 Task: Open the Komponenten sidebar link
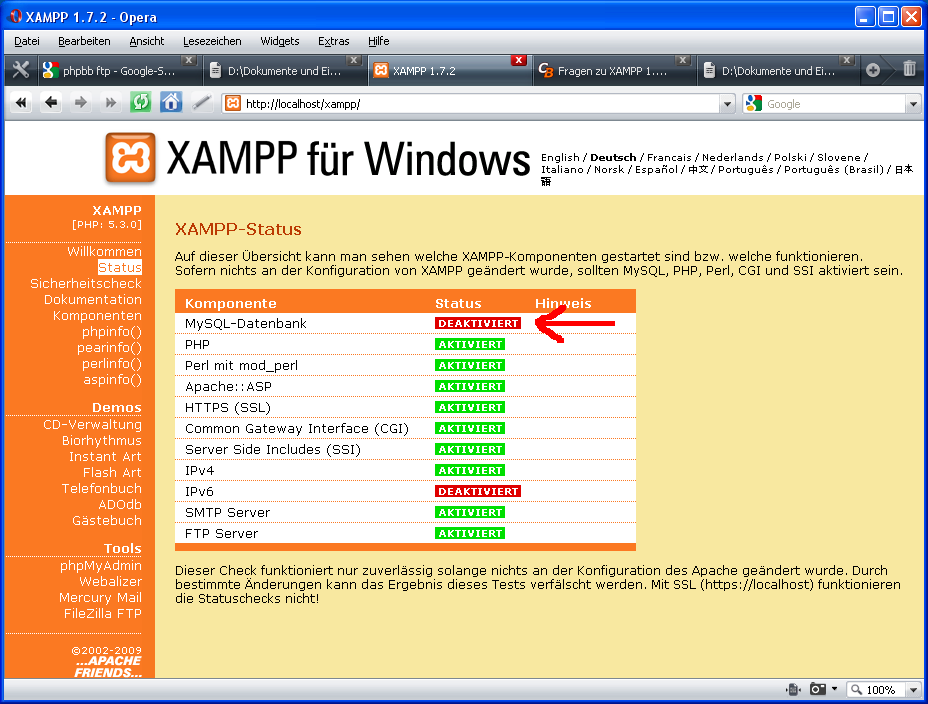(97, 315)
